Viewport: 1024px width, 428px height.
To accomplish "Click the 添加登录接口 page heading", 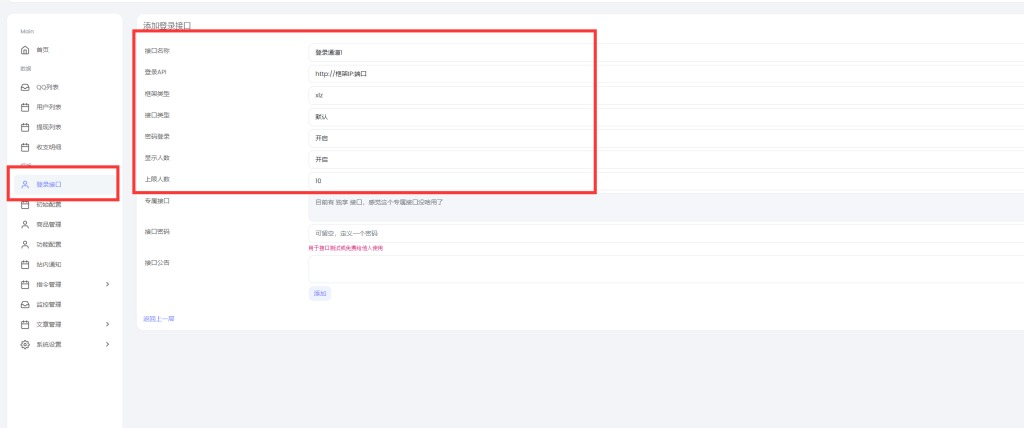I will tap(167, 25).
